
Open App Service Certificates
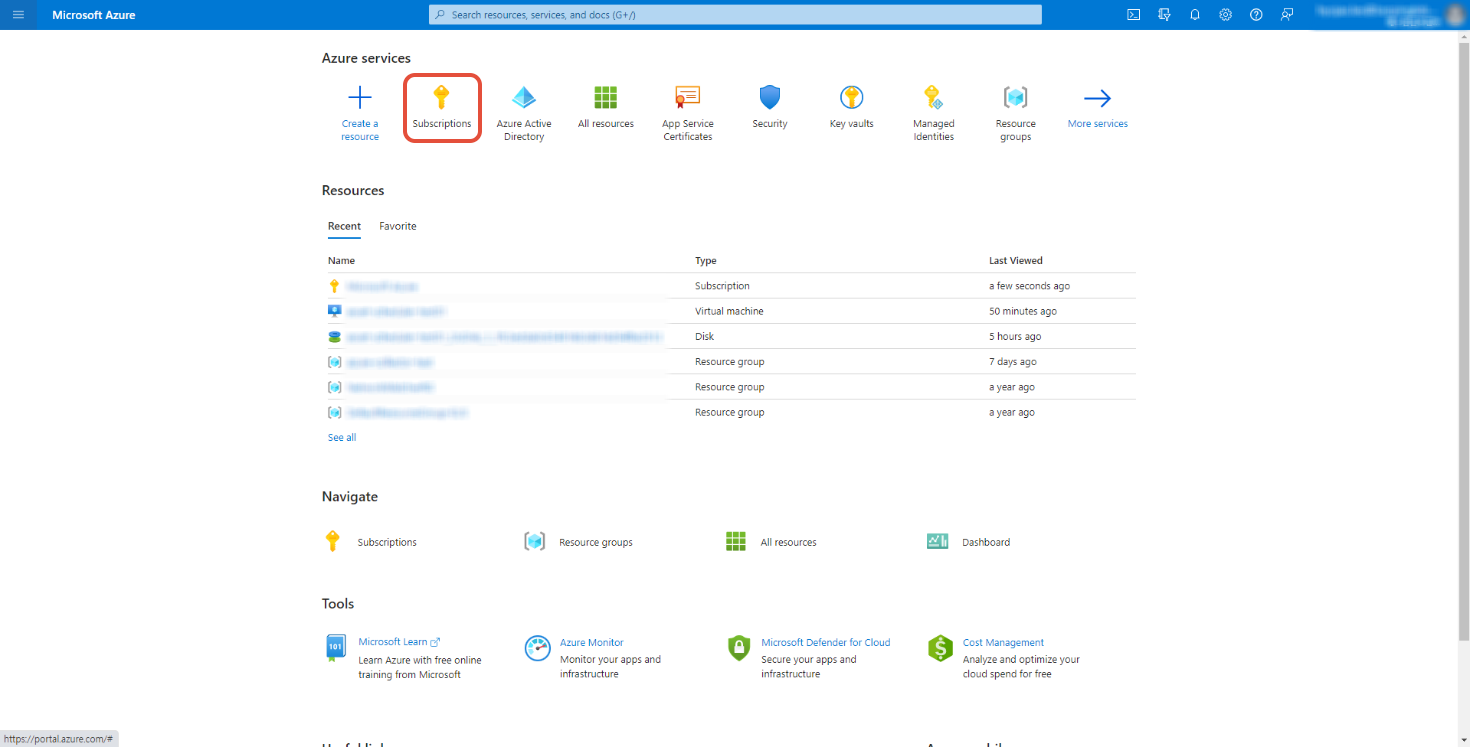coord(687,98)
